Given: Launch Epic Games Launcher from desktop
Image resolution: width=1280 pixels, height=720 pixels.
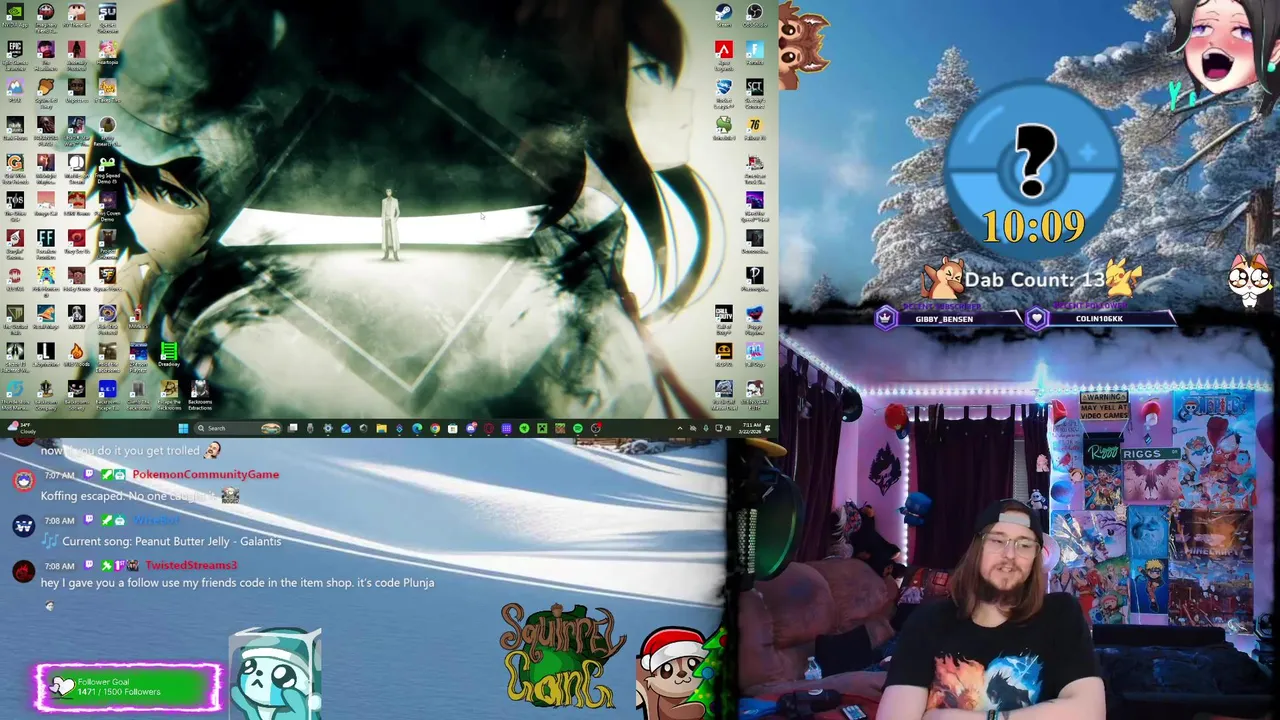Looking at the screenshot, I should (15, 52).
